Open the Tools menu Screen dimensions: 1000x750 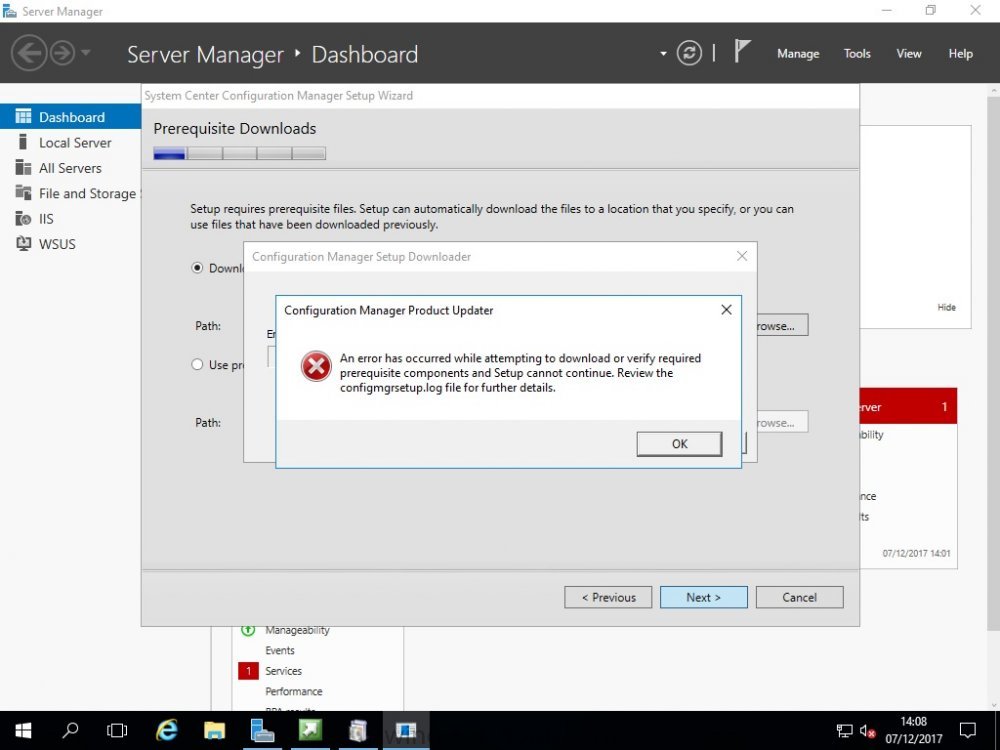point(857,54)
